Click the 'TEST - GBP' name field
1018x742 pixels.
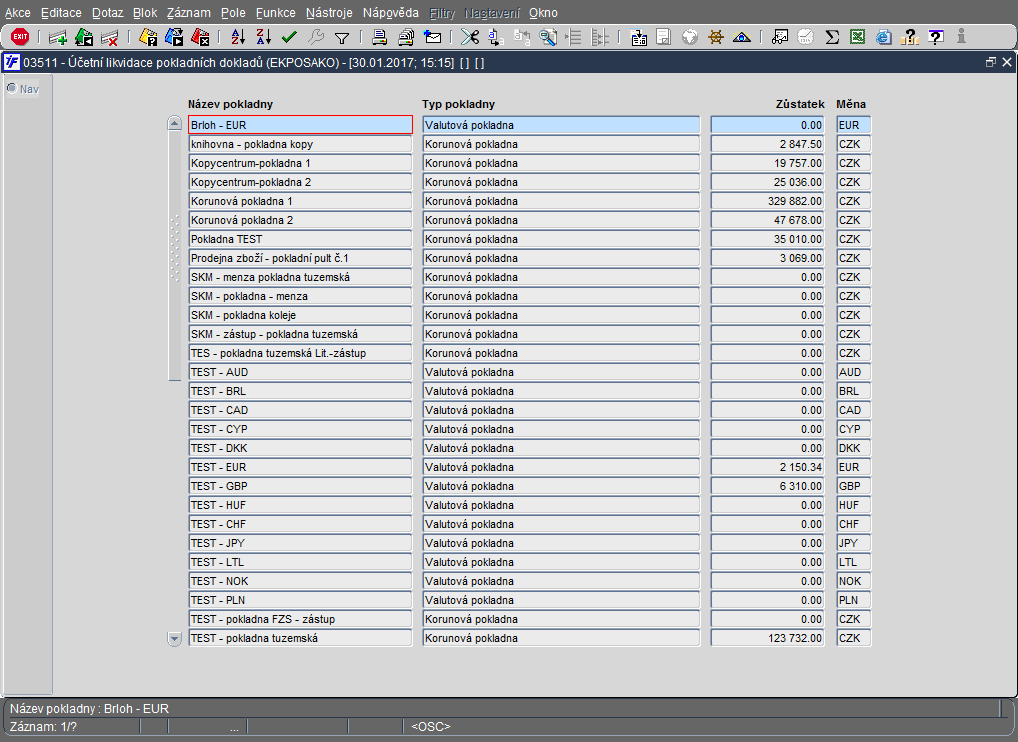pos(300,486)
